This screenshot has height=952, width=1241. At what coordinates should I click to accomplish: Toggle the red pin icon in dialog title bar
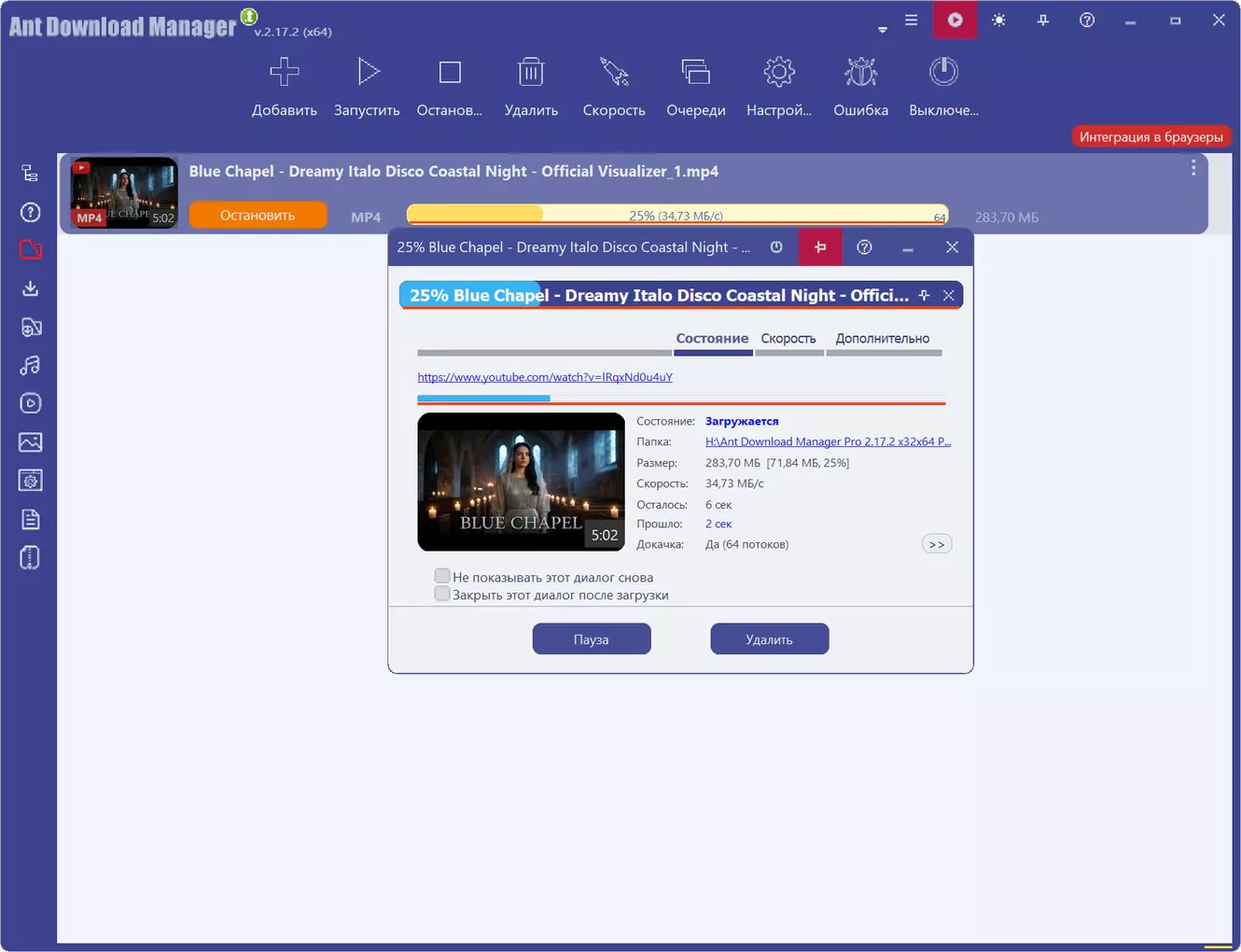point(820,247)
